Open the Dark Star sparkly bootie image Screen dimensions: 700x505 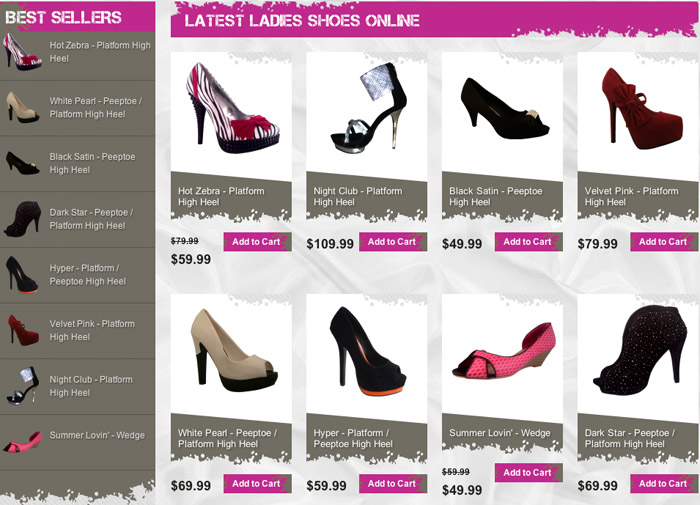tap(640, 351)
